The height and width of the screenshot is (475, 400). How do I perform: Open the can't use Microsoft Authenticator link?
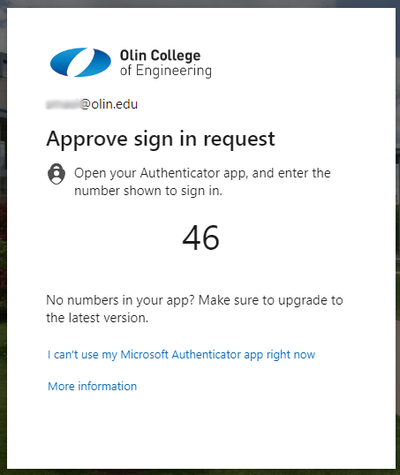pyautogui.click(x=181, y=354)
